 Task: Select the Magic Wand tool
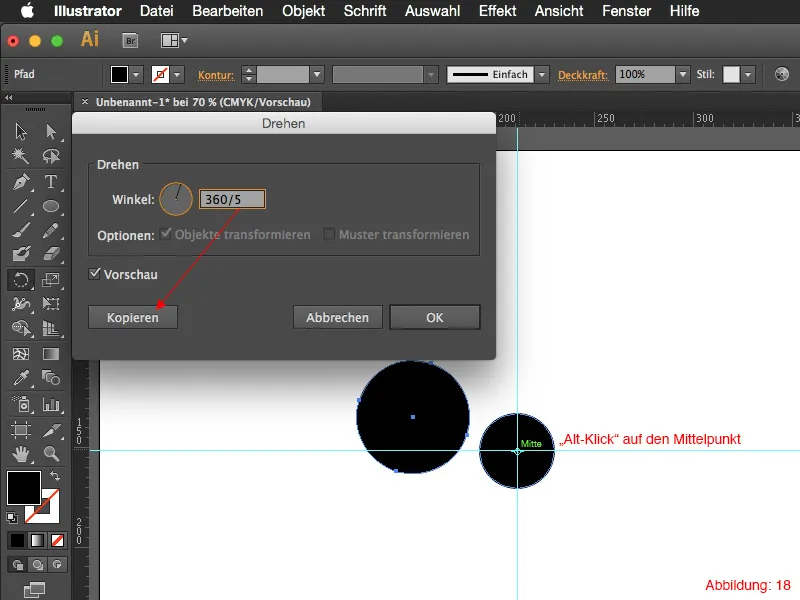click(x=21, y=156)
